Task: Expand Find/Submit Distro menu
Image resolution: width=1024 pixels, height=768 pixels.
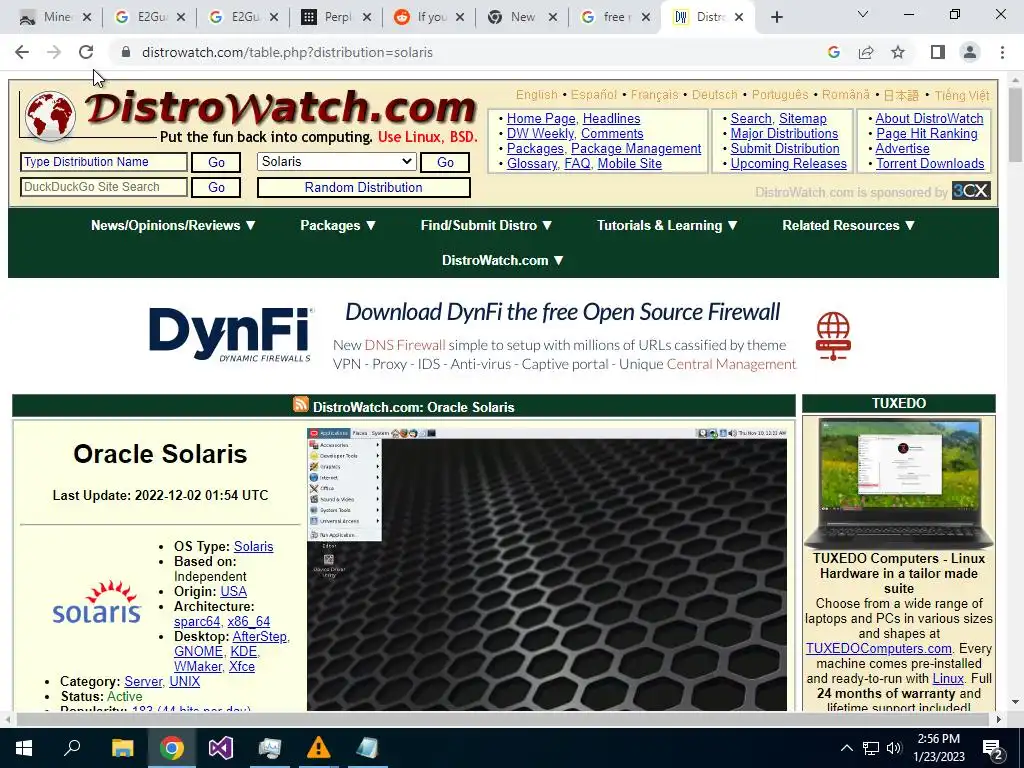Action: pos(487,225)
